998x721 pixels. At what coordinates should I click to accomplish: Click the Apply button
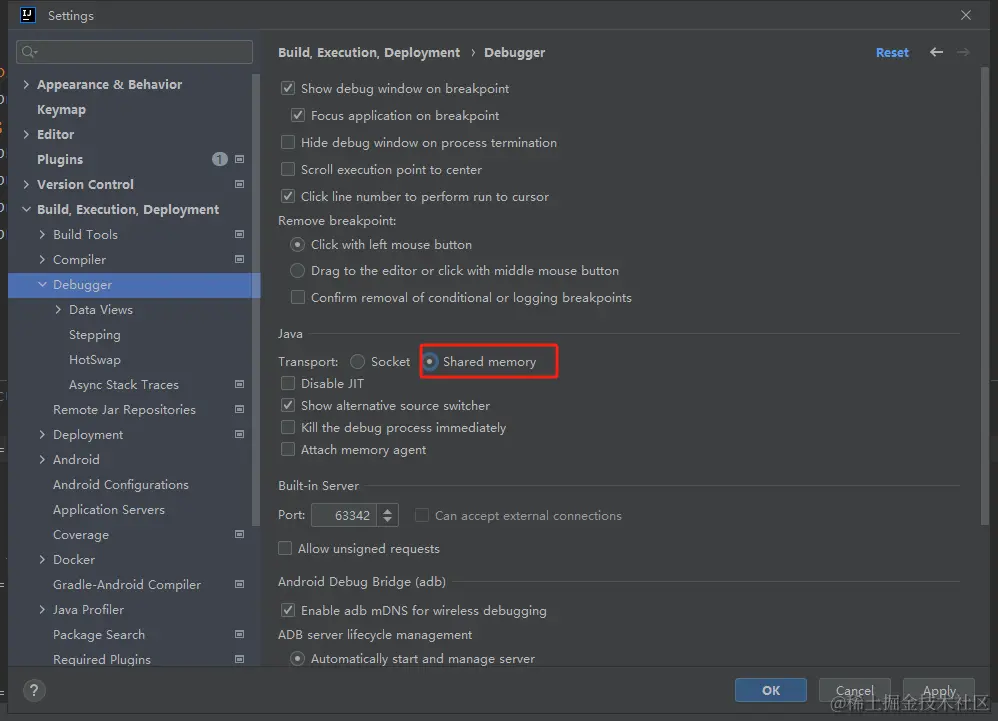pyautogui.click(x=939, y=690)
